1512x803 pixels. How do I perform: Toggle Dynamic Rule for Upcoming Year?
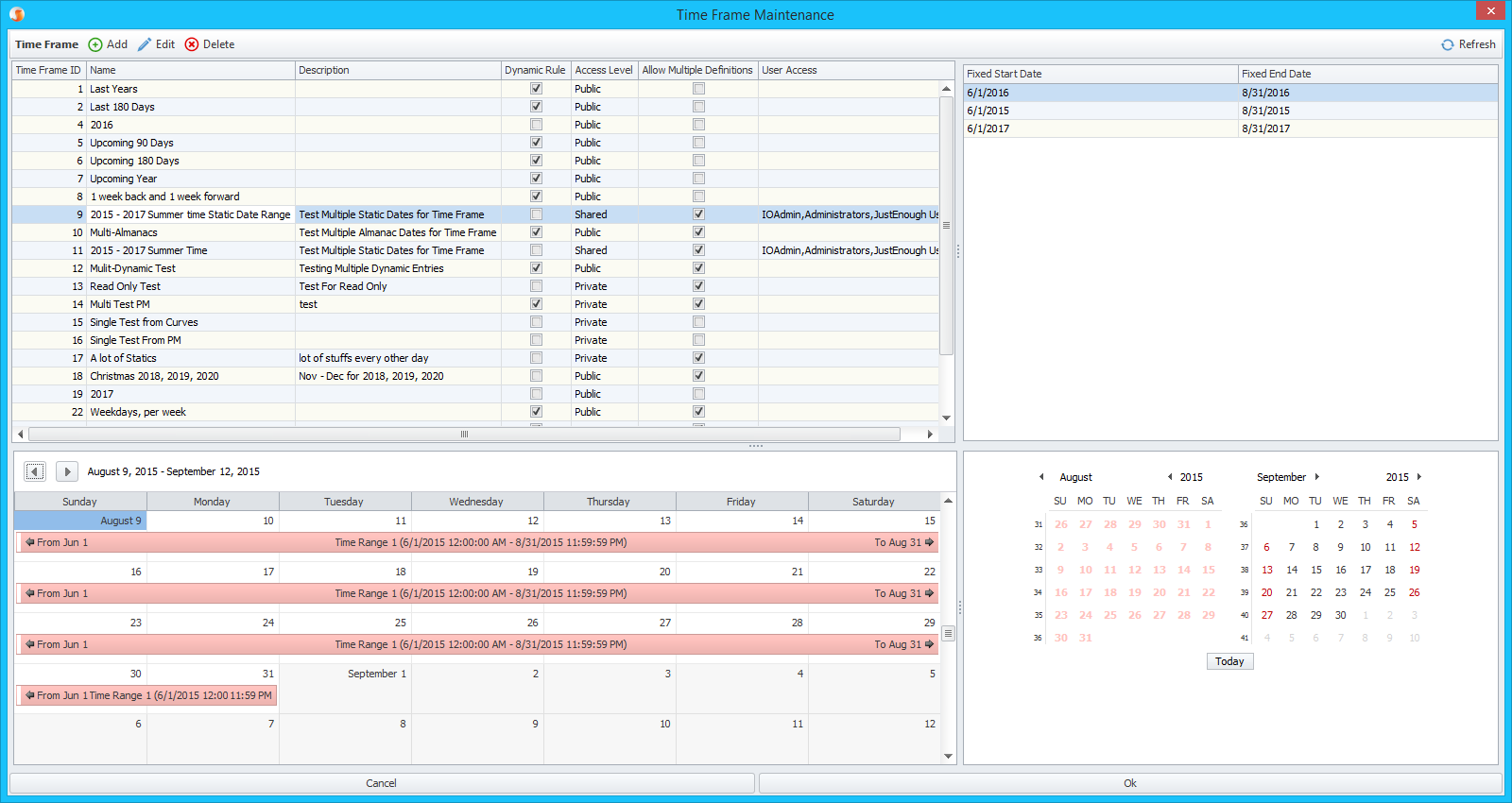coord(537,179)
